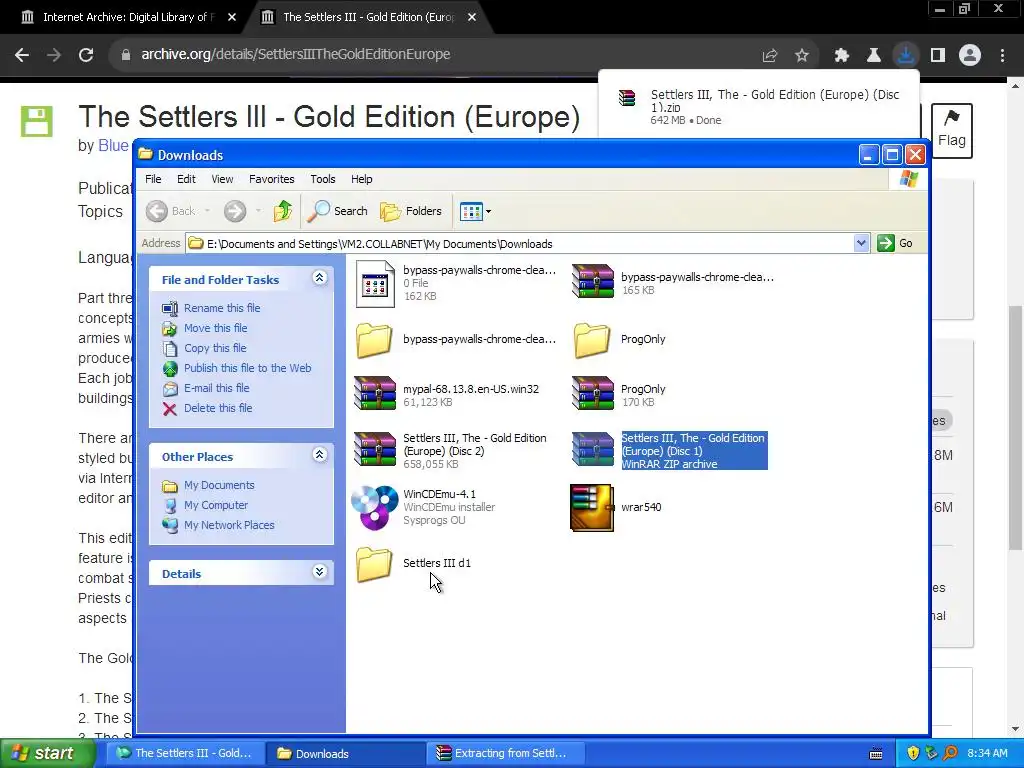Image resolution: width=1024 pixels, height=768 pixels.
Task: Open Forward history dropdown arrow
Action: click(258, 211)
